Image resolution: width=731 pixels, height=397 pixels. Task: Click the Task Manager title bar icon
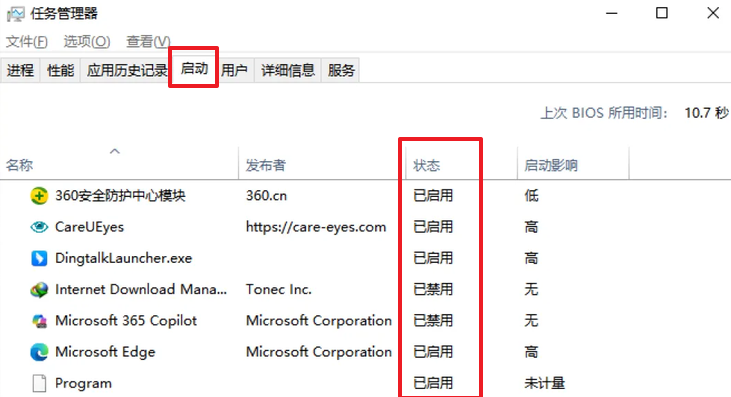click(x=15, y=14)
